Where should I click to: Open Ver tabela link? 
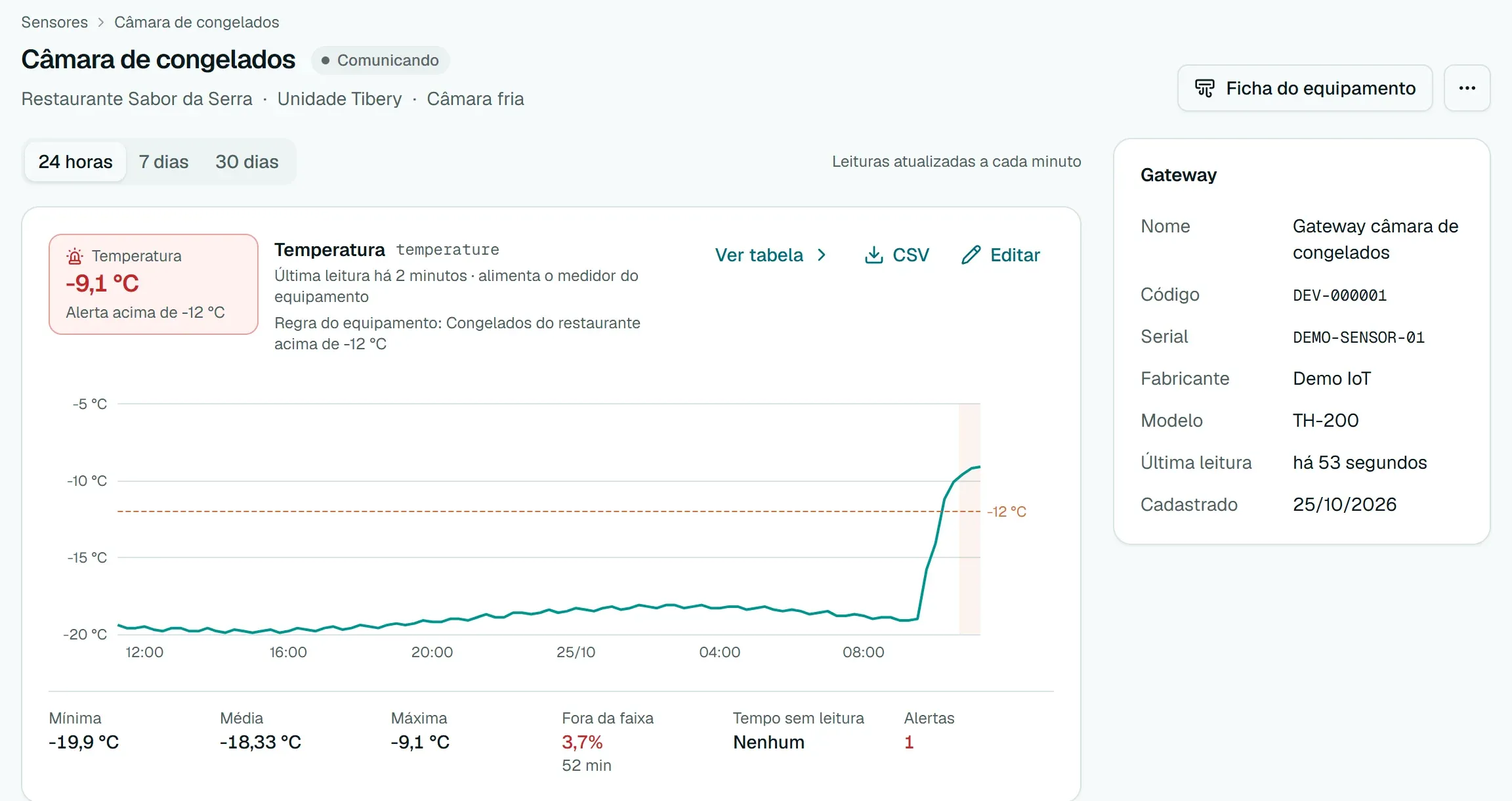point(770,255)
